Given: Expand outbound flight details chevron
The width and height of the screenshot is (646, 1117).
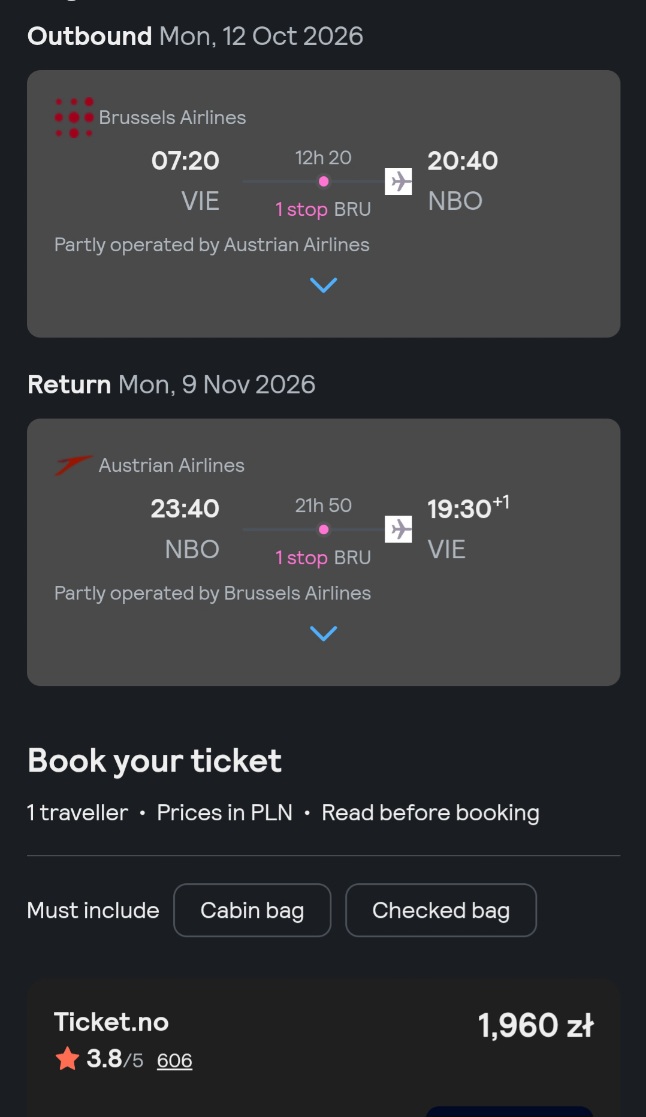Looking at the screenshot, I should pos(323,285).
